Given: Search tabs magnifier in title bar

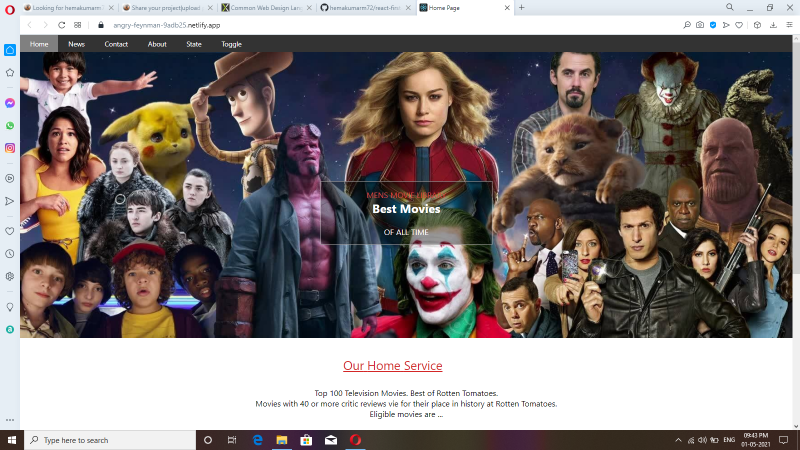Looking at the screenshot, I should [730, 7].
